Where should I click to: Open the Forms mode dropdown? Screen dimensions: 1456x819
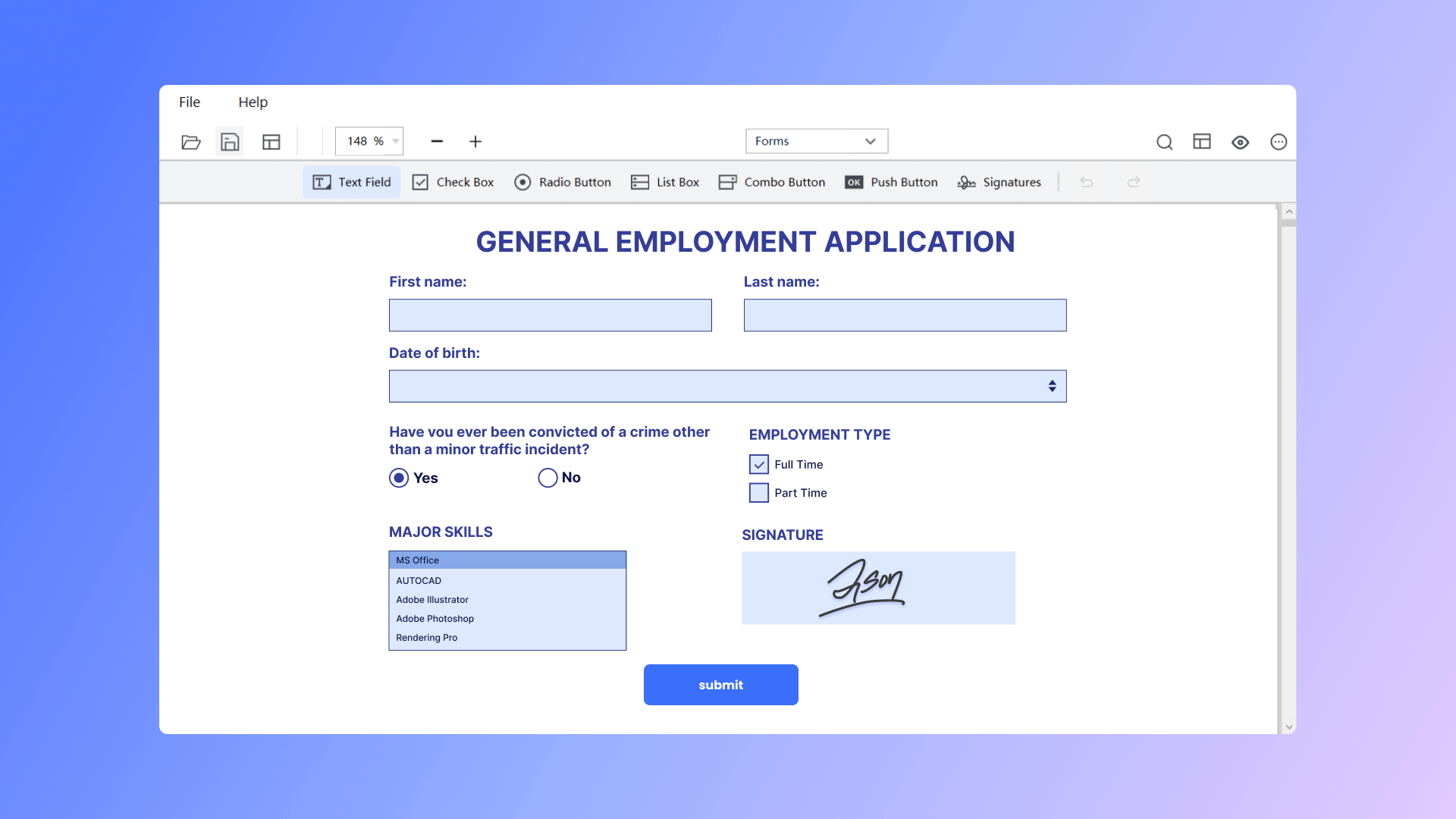tap(816, 141)
